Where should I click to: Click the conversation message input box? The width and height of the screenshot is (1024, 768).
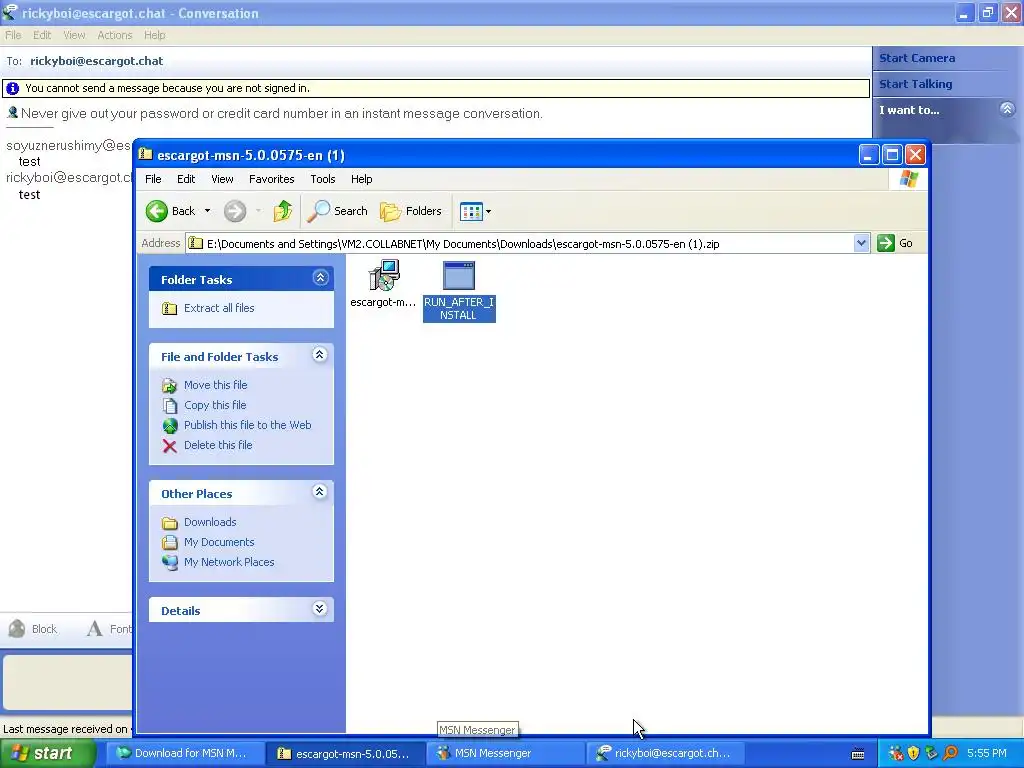tap(68, 682)
